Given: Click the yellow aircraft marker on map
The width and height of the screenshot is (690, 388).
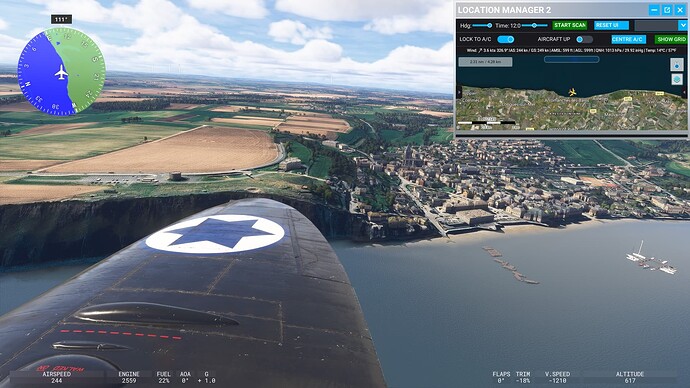Looking at the screenshot, I should pos(572,92).
